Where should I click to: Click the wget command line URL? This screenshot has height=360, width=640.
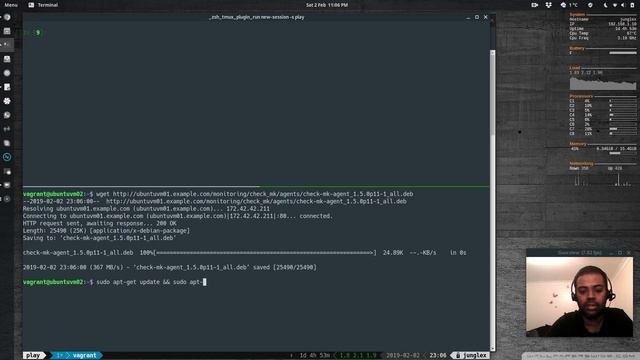263,194
